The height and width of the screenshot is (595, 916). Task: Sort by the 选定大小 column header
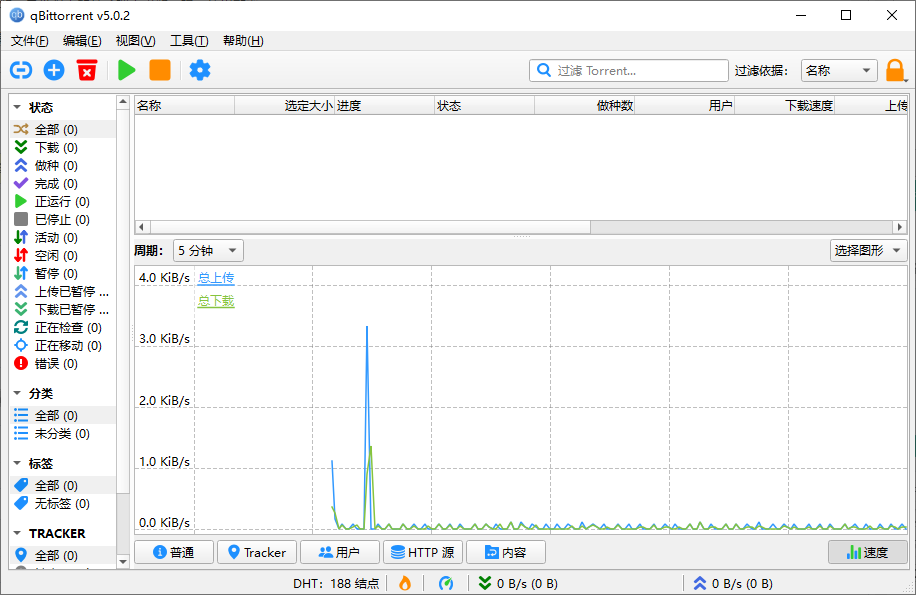tap(284, 106)
